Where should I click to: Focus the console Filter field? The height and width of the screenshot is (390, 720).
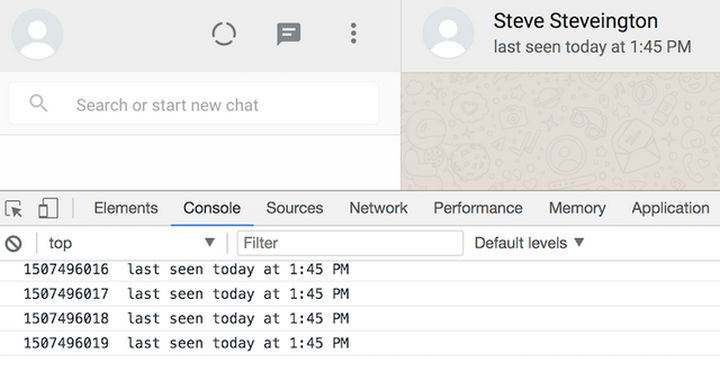350,243
